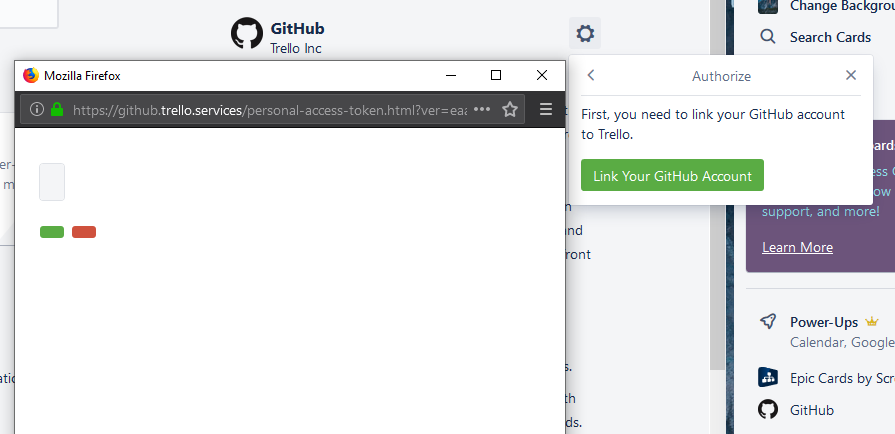Click the green button in popup window
Viewport: 895px width, 434px height.
[x=52, y=232]
